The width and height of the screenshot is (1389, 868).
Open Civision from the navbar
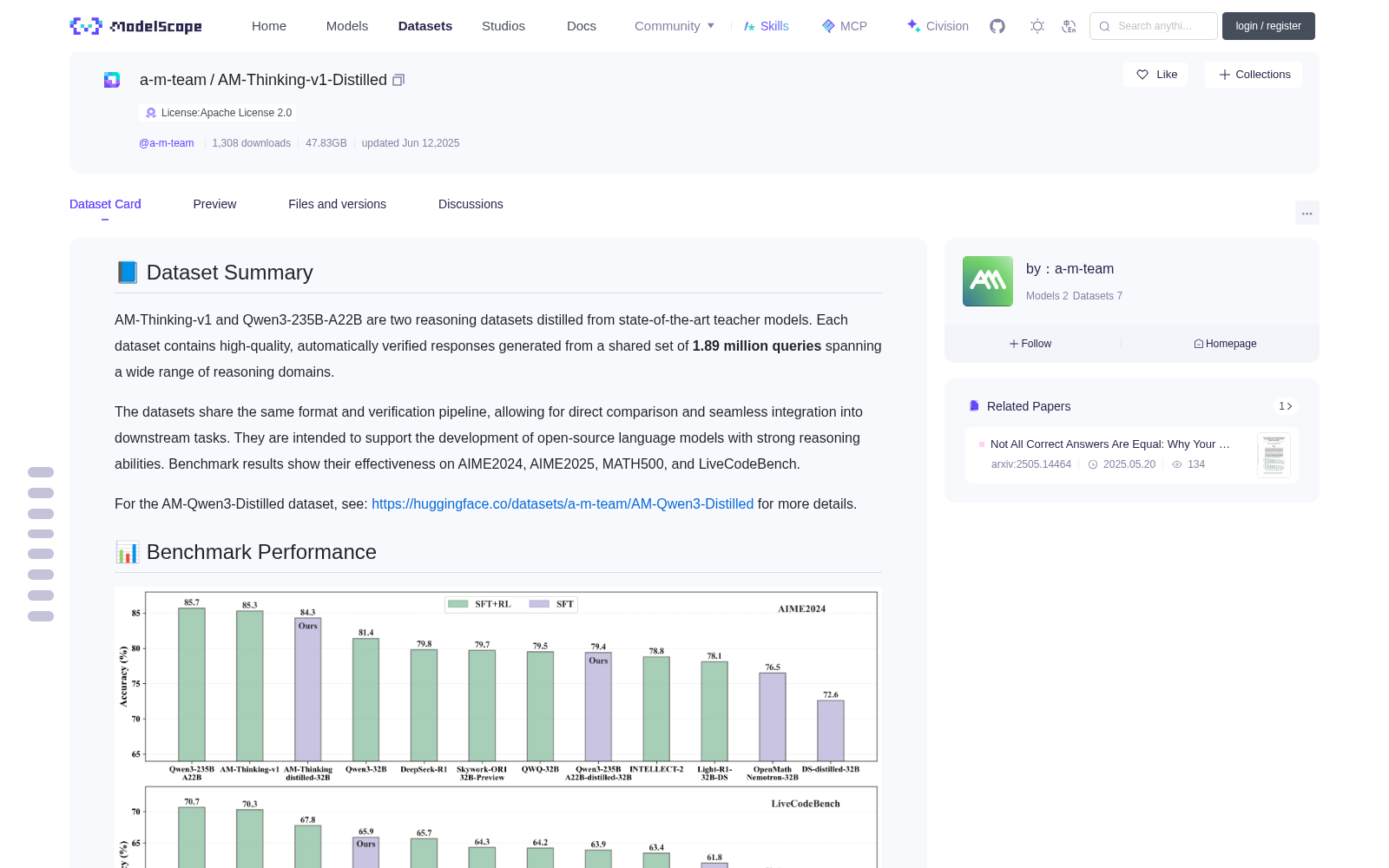pyautogui.click(x=938, y=26)
